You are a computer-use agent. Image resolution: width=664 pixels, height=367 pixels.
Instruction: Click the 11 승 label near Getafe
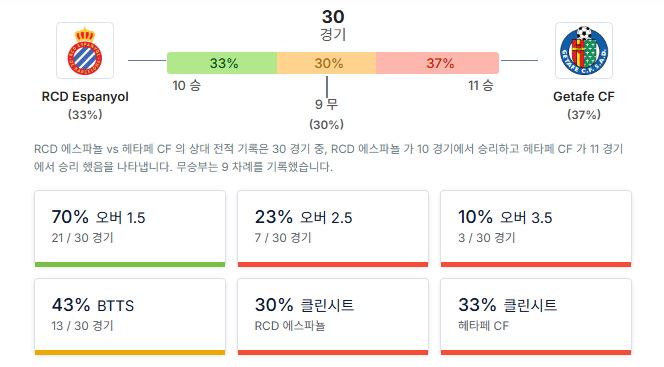click(481, 86)
